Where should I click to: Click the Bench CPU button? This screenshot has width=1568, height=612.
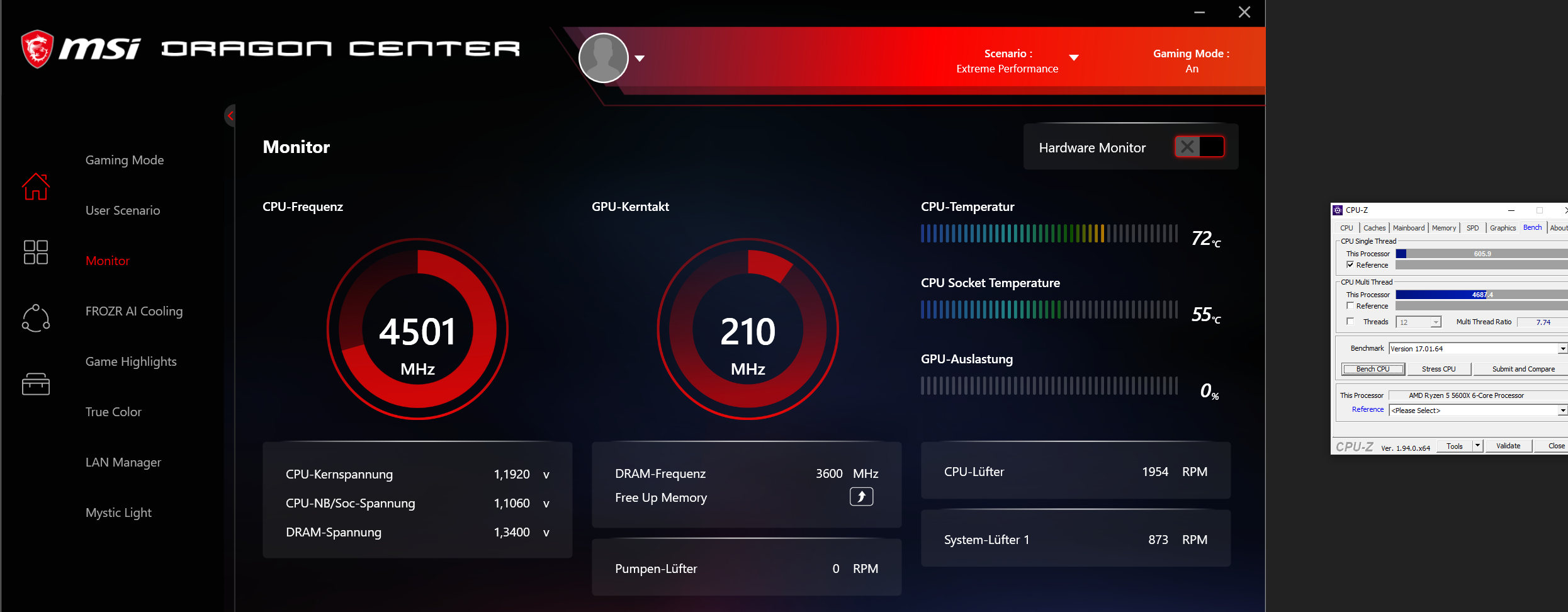click(x=1373, y=369)
